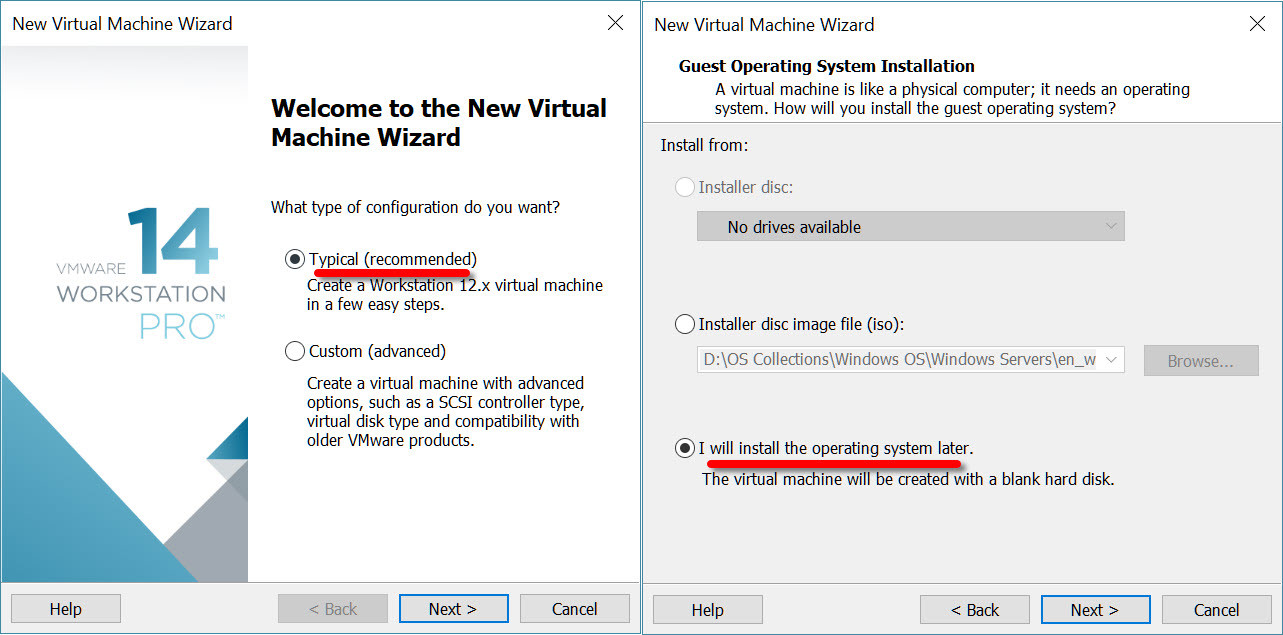Close the Welcome wizard window with X

(x=616, y=23)
